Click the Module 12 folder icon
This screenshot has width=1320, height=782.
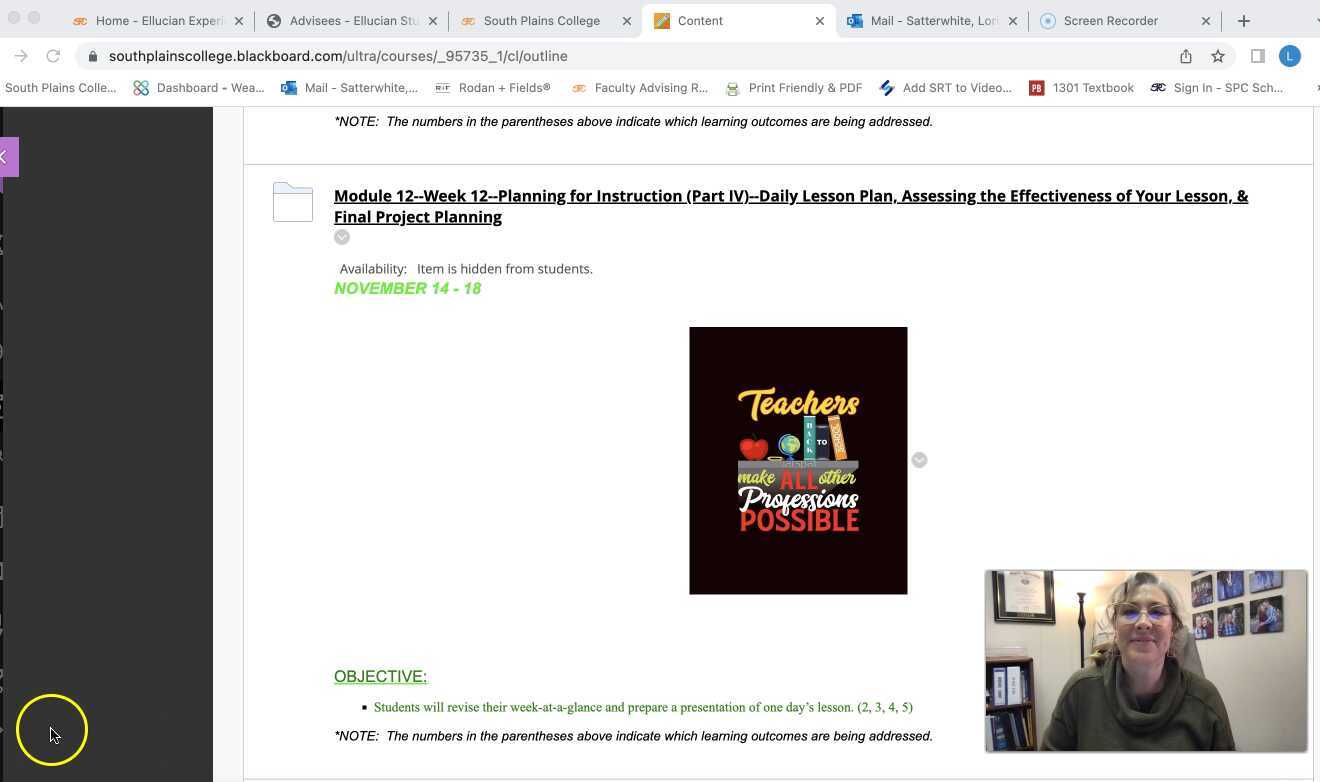(293, 202)
